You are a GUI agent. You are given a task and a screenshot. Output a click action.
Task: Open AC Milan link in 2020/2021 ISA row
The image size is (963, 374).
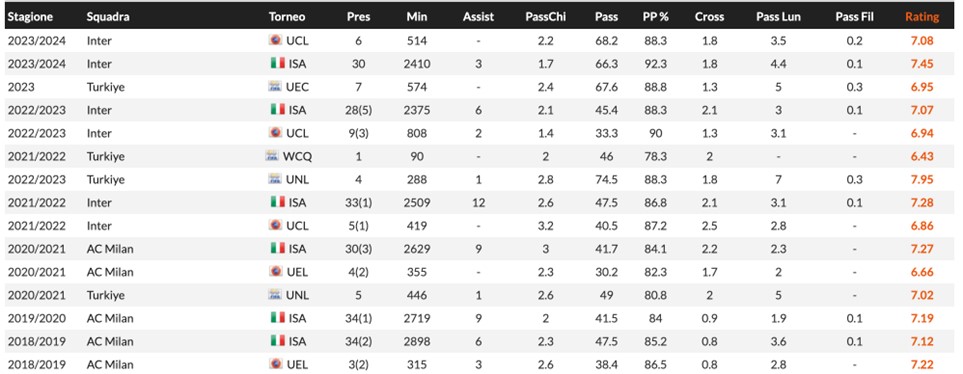(x=110, y=249)
